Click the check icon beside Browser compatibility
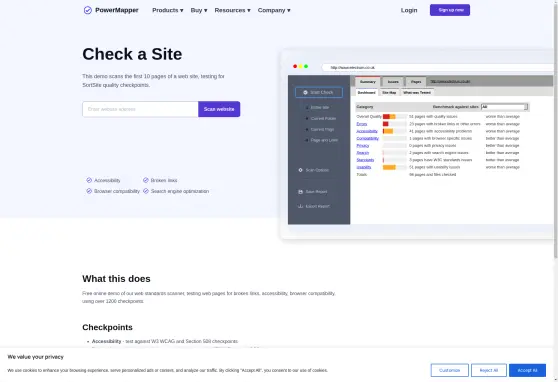The image size is (558, 382). [x=89, y=191]
